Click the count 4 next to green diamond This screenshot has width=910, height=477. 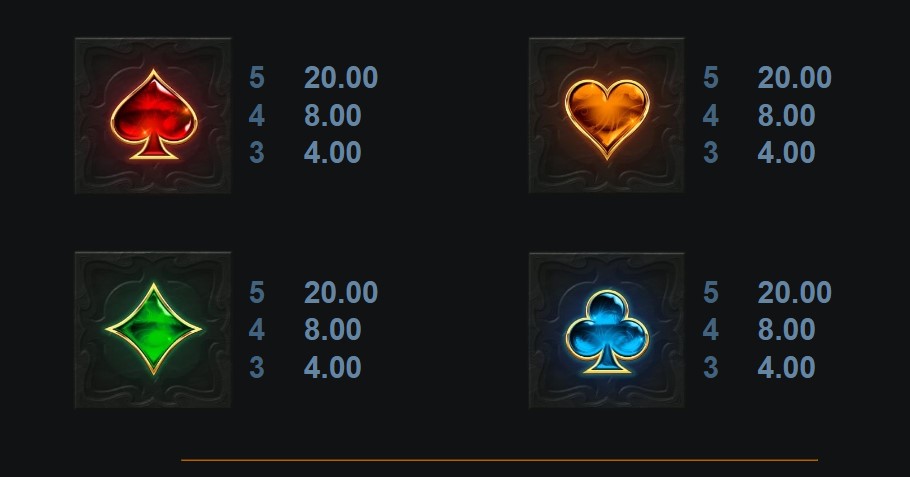click(257, 330)
